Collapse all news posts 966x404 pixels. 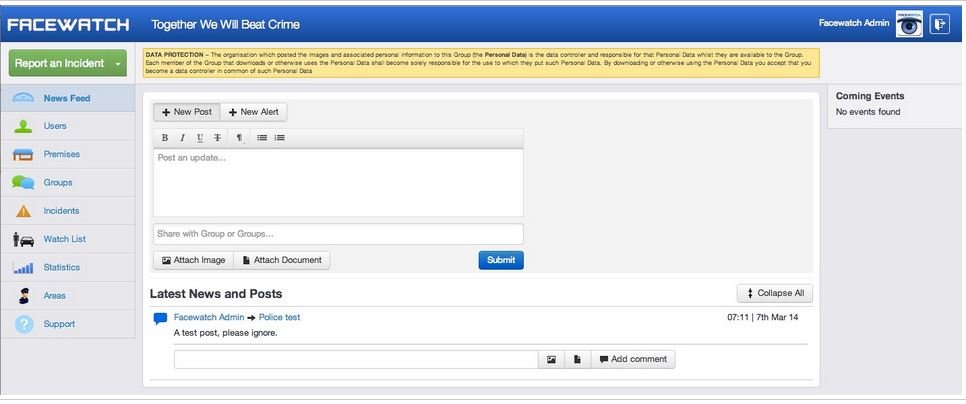(x=774, y=293)
